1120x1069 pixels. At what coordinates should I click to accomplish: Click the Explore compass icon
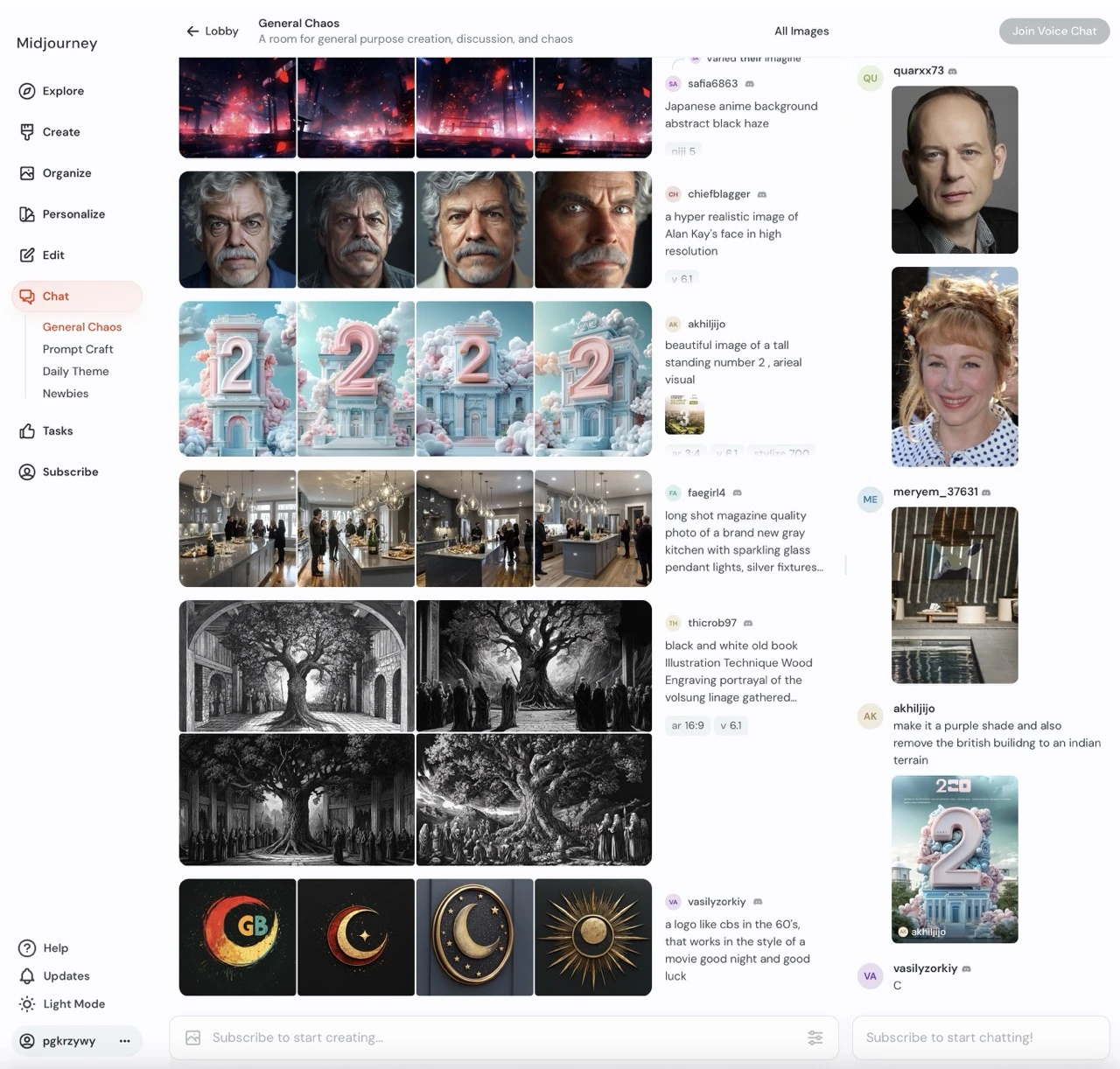27,91
